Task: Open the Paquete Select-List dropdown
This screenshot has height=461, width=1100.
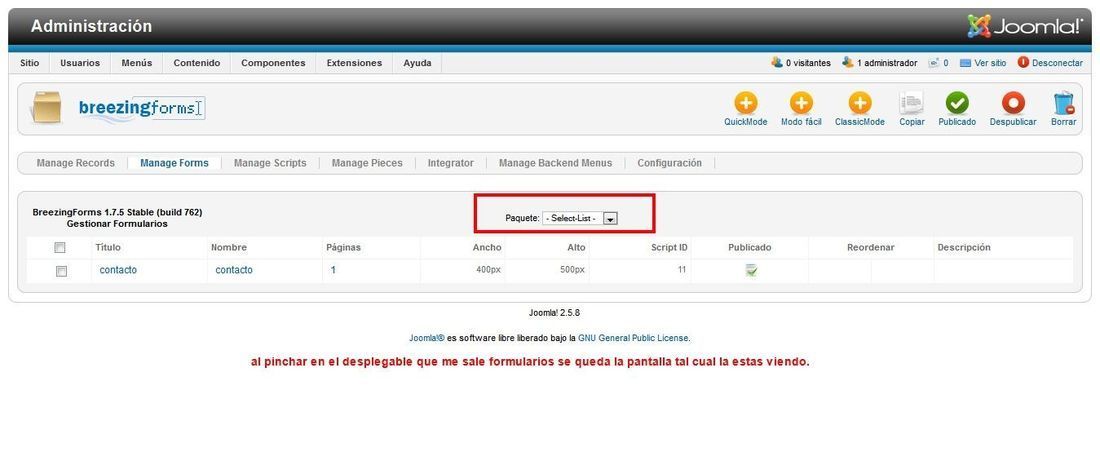Action: click(579, 218)
